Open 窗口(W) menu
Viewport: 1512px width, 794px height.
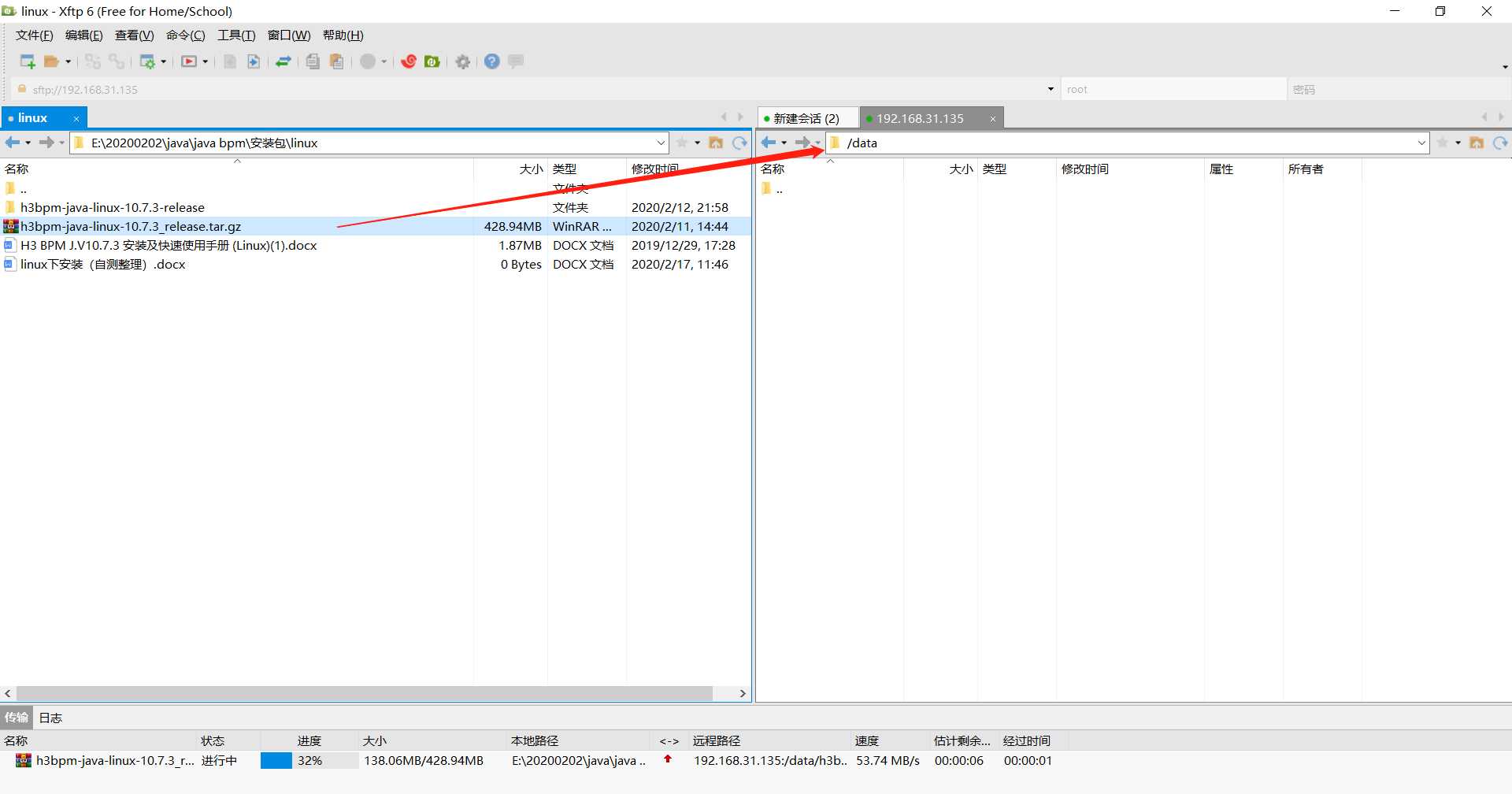pyautogui.click(x=289, y=35)
